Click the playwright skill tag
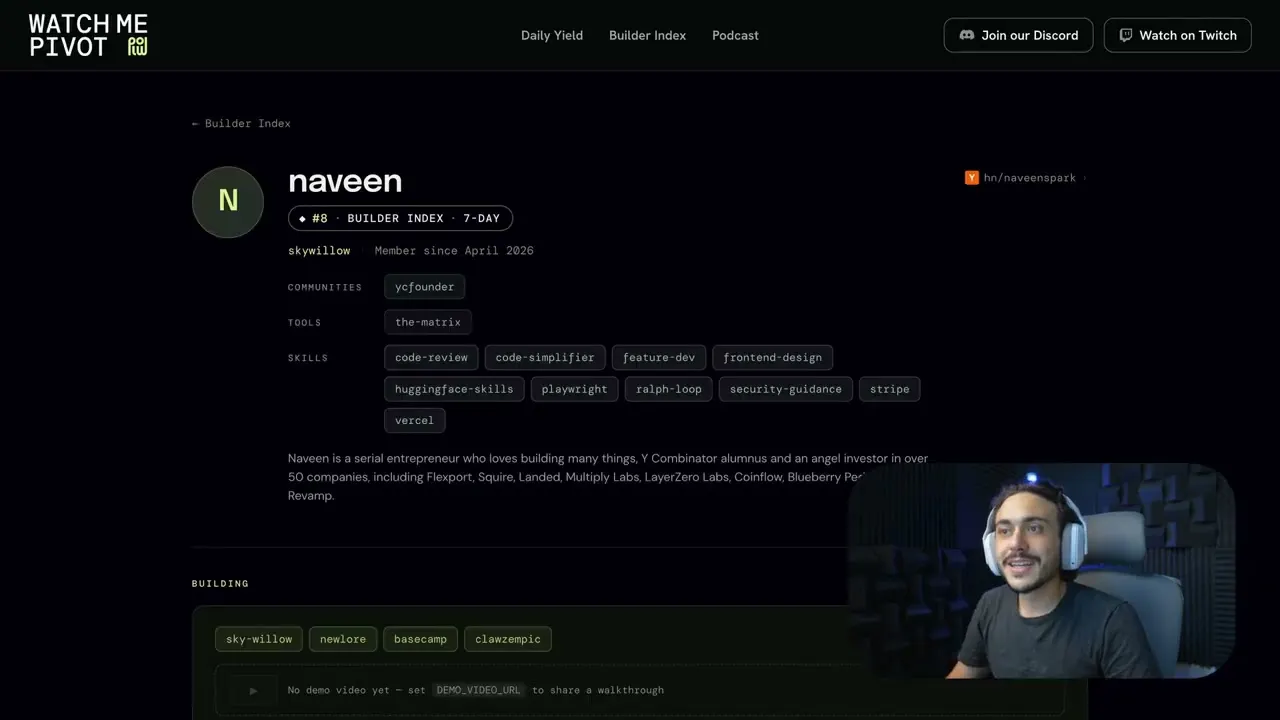The width and height of the screenshot is (1280, 720). (574, 389)
